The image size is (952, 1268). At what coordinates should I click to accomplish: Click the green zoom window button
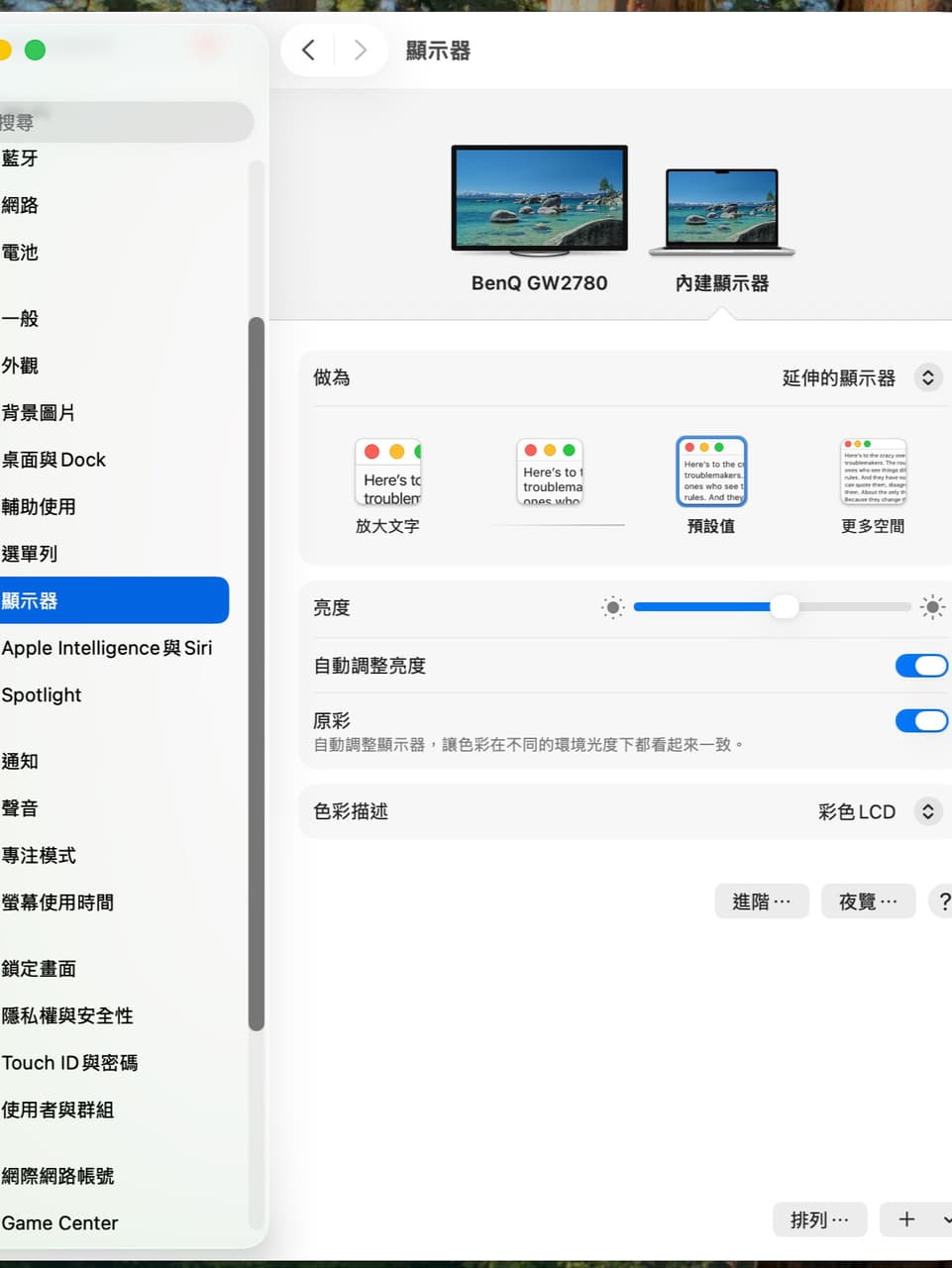pyautogui.click(x=35, y=50)
